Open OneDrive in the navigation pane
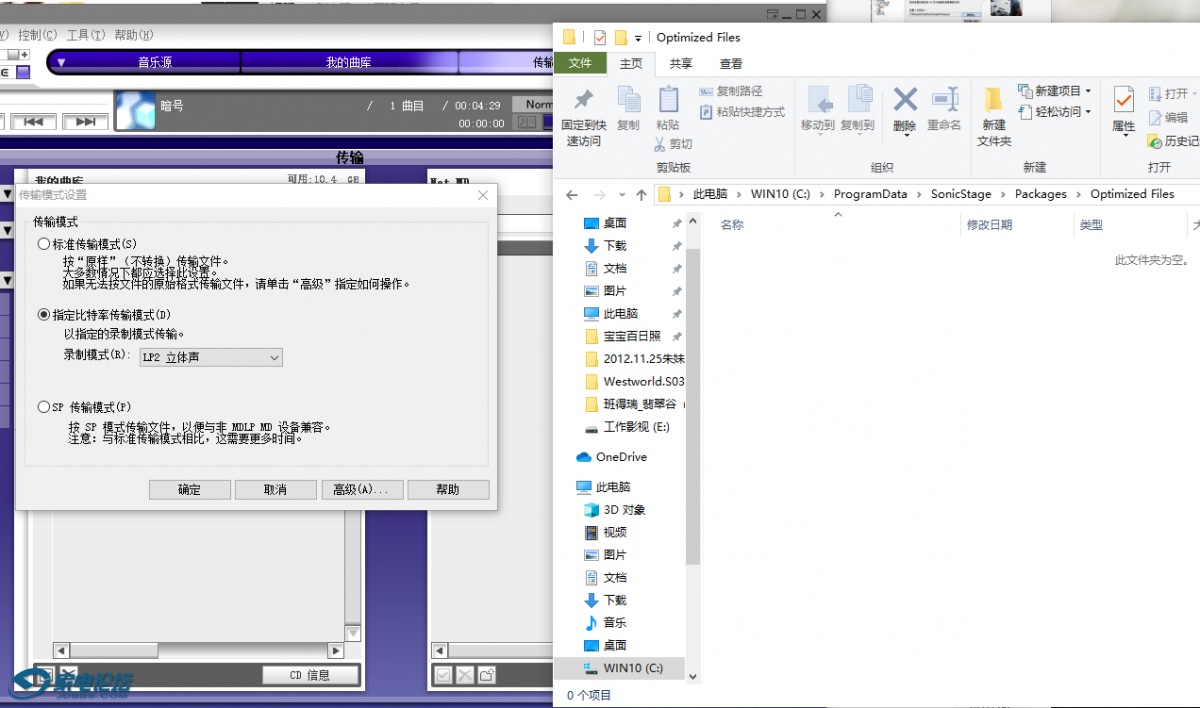The image size is (1200, 708). (x=621, y=457)
